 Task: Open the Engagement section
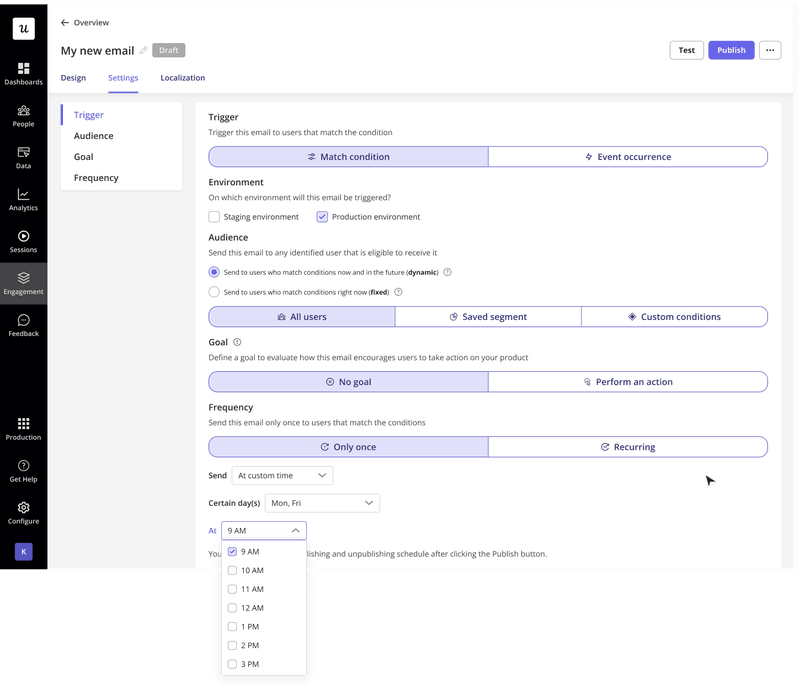23,283
